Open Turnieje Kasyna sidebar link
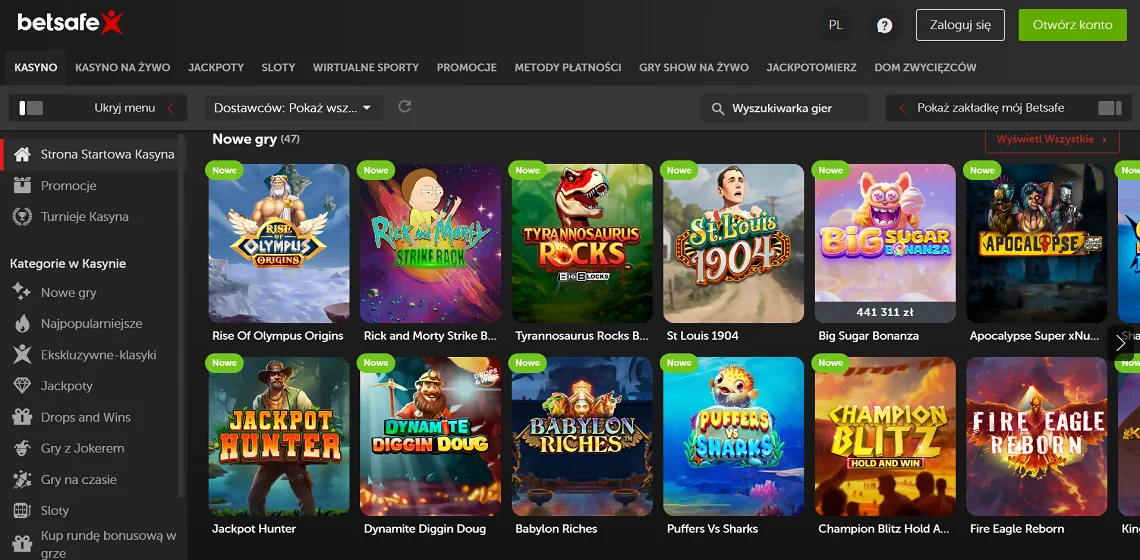 tap(84, 217)
